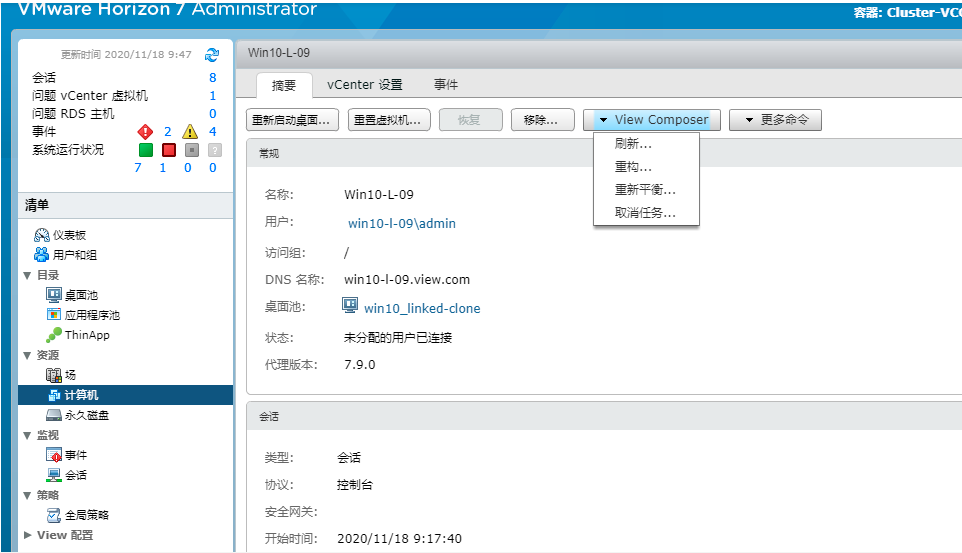
Task: Select 永久磁盘 in the inventory tree
Action: click(x=87, y=415)
